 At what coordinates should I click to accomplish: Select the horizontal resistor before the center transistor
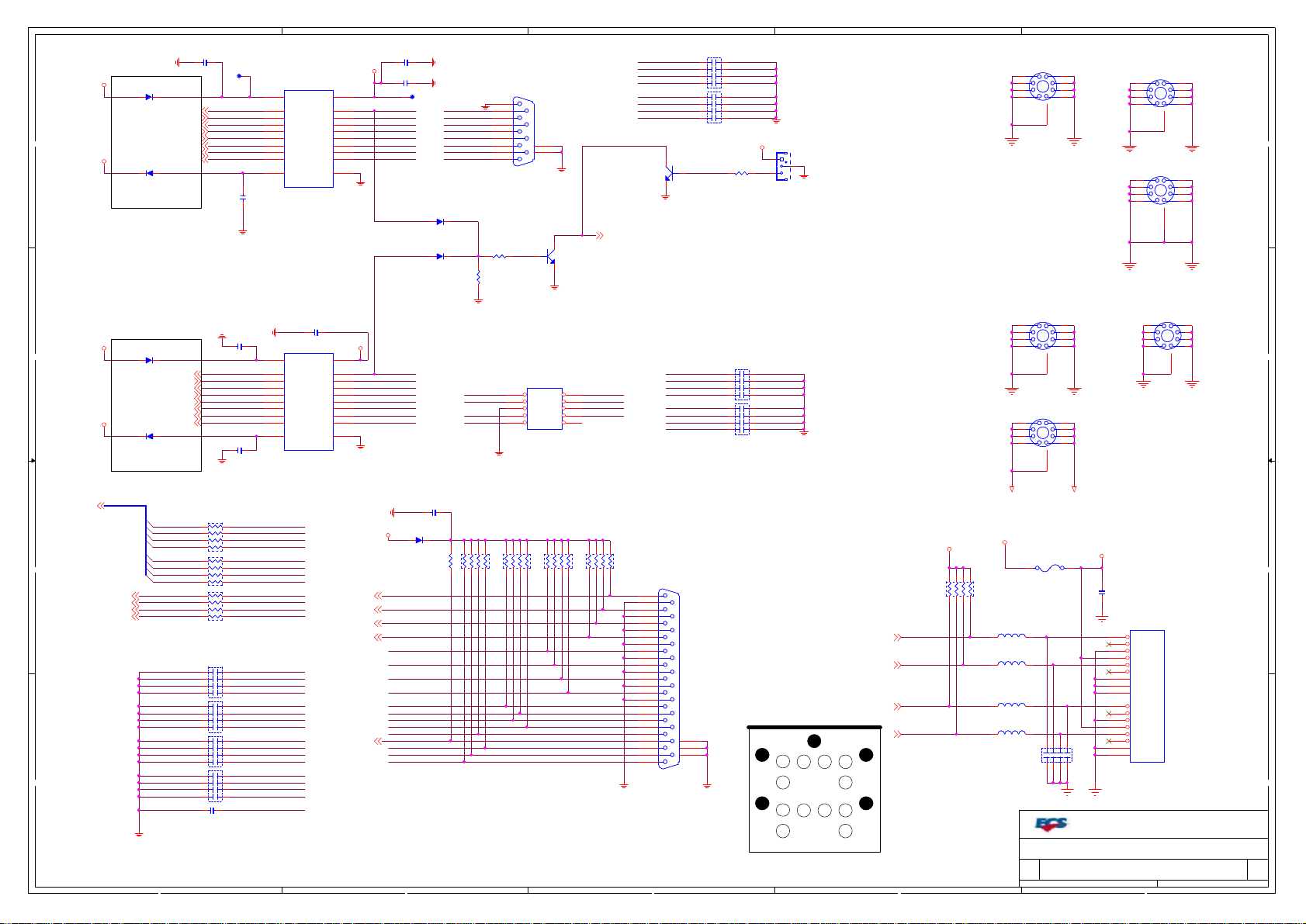coord(500,256)
